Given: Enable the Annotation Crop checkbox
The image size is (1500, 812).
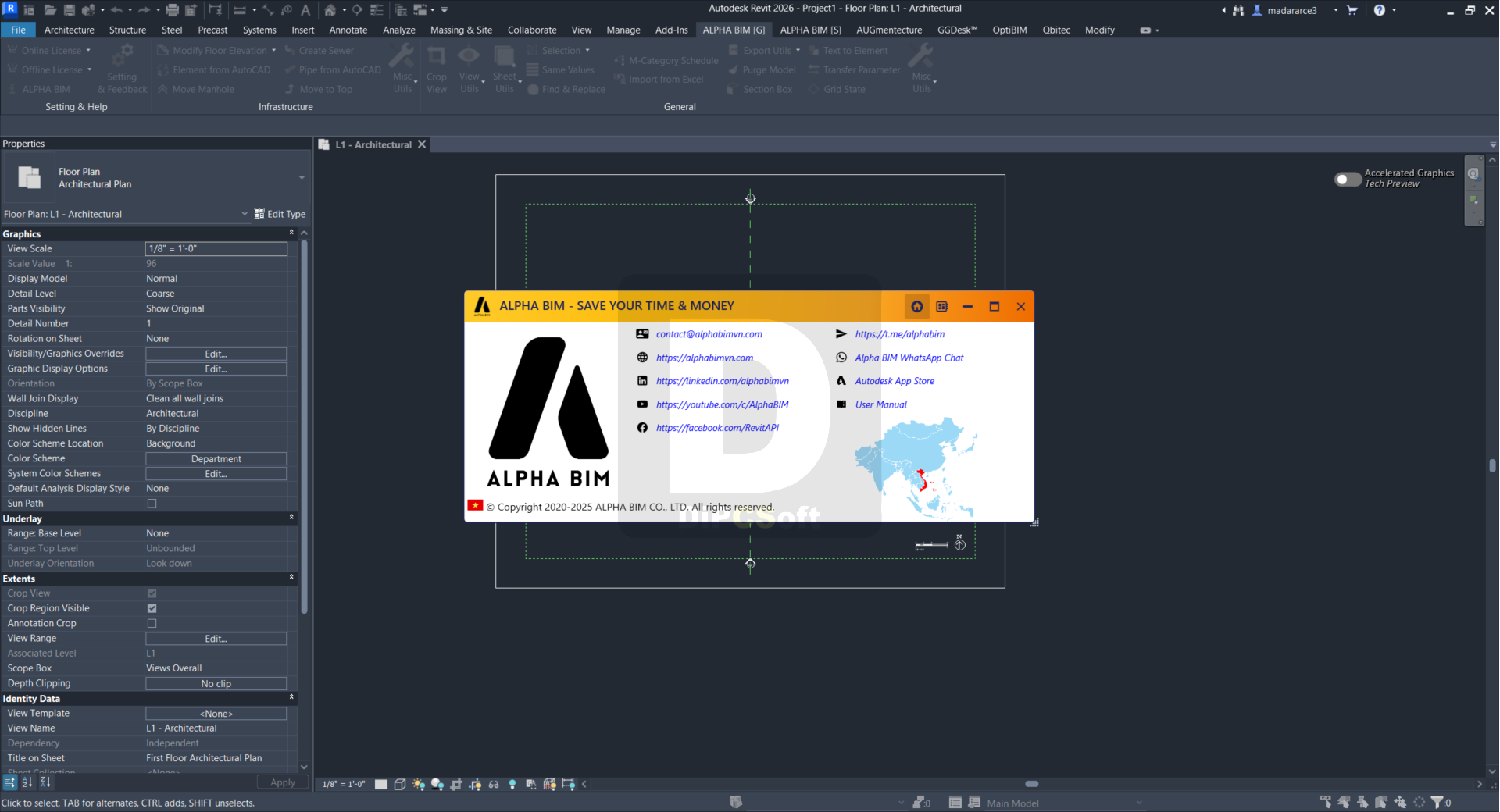Looking at the screenshot, I should tap(152, 623).
